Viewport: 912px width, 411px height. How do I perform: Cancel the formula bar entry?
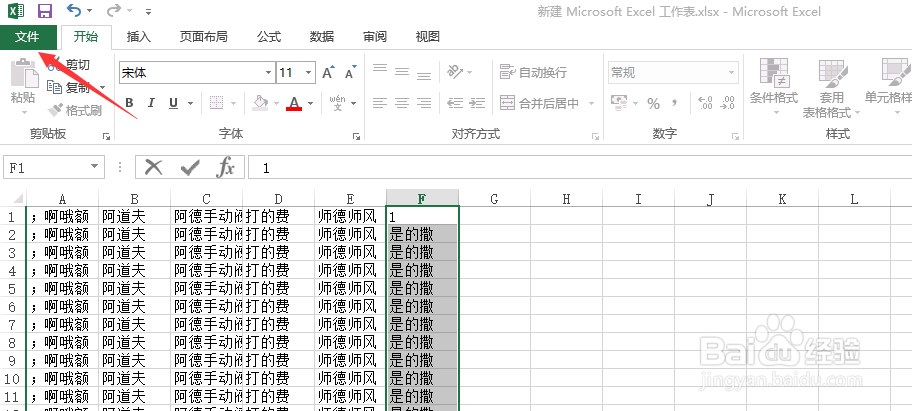(154, 167)
